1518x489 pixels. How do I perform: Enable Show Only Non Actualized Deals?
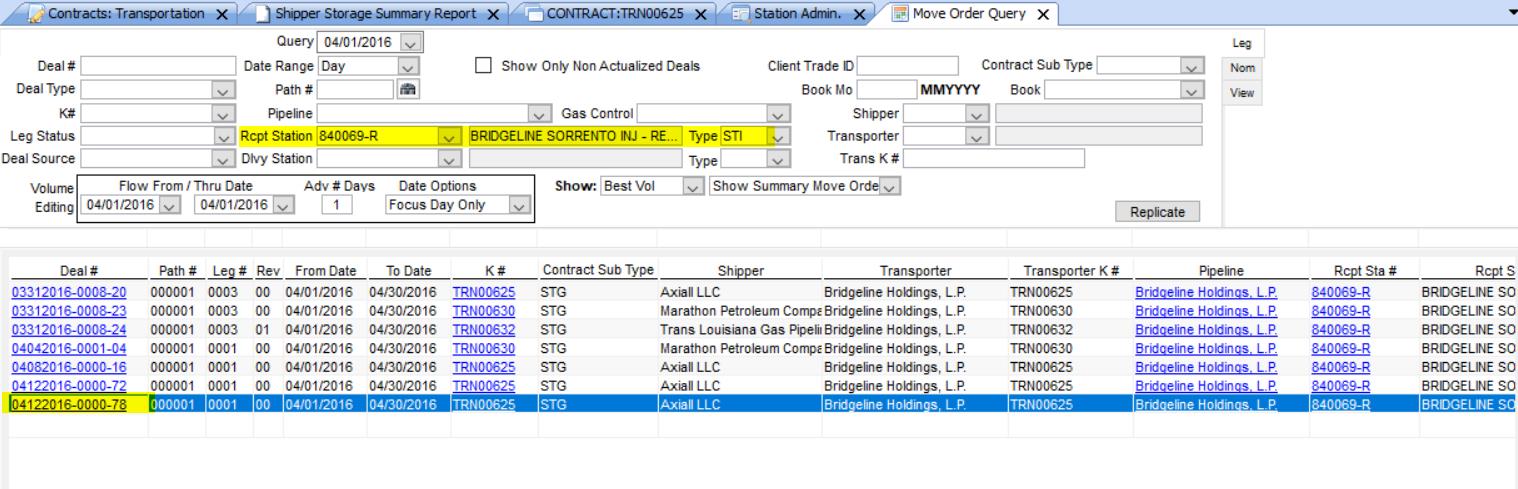tap(483, 66)
